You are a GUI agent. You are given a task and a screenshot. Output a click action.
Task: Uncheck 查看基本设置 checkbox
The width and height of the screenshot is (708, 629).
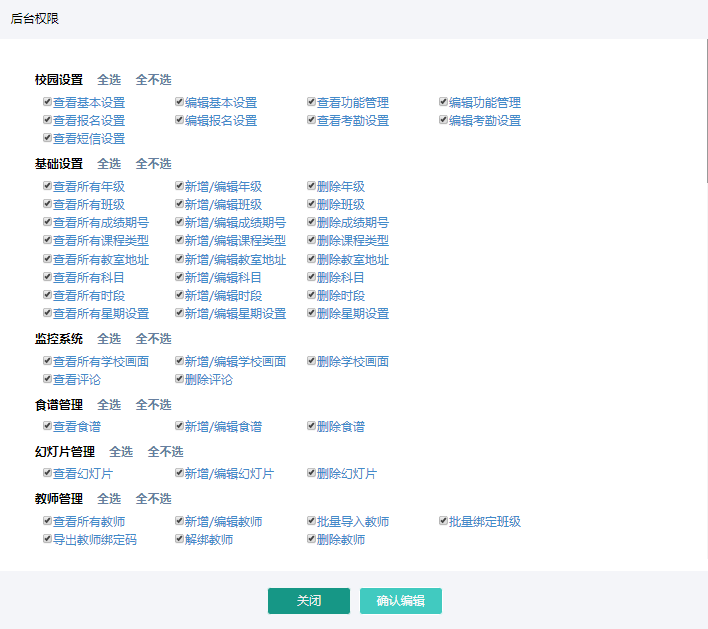tap(47, 102)
